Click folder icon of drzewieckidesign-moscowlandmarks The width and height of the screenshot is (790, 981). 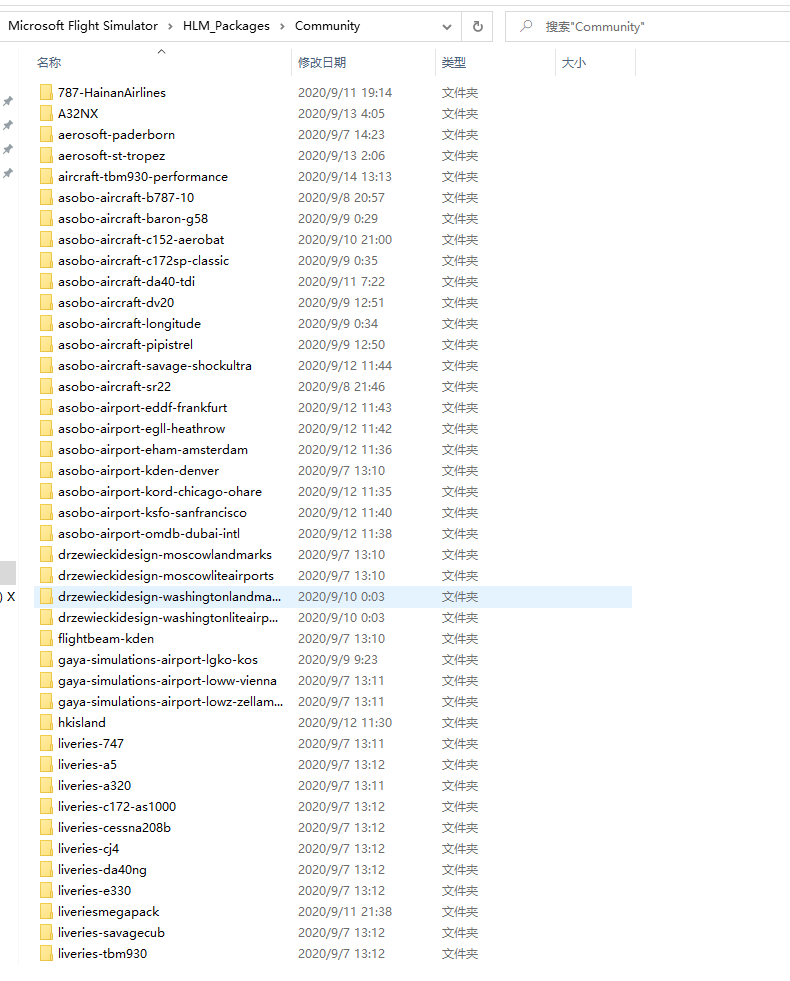[x=46, y=554]
